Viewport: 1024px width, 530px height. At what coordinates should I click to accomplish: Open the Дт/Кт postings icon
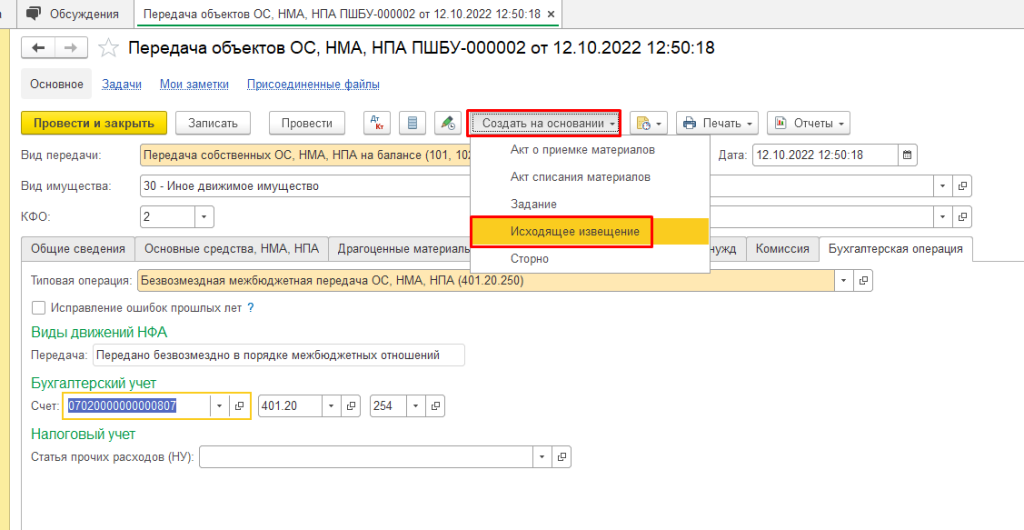point(377,123)
